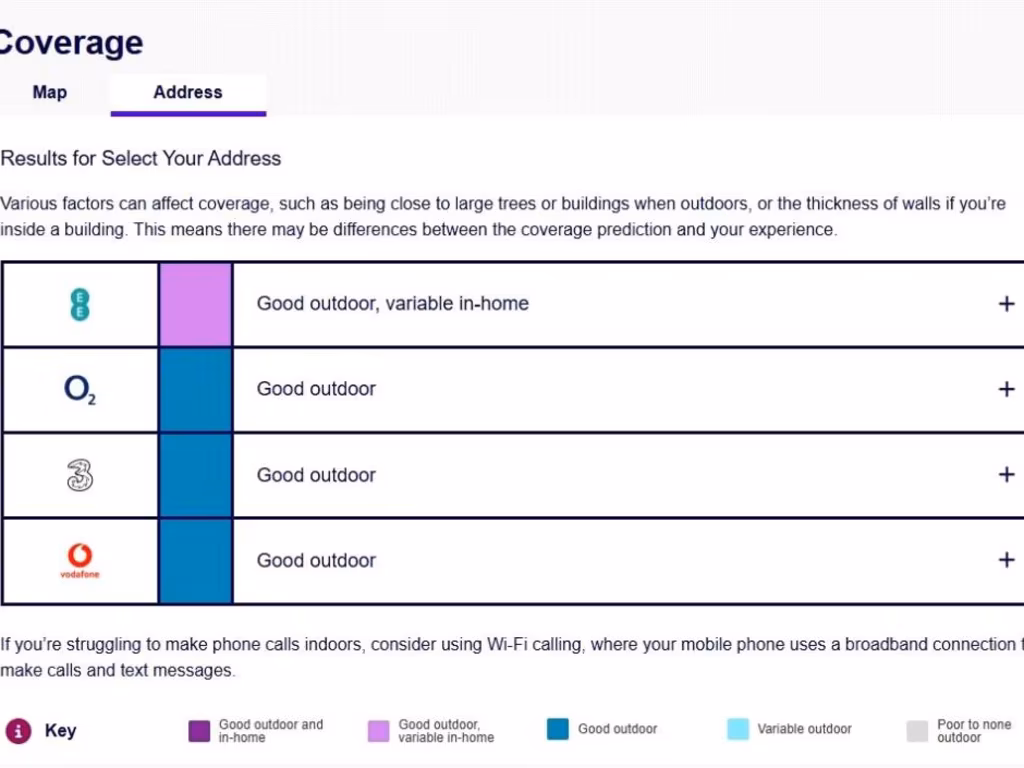Click the grey Poor to none swatch
The height and width of the screenshot is (768, 1024).
coord(917,731)
